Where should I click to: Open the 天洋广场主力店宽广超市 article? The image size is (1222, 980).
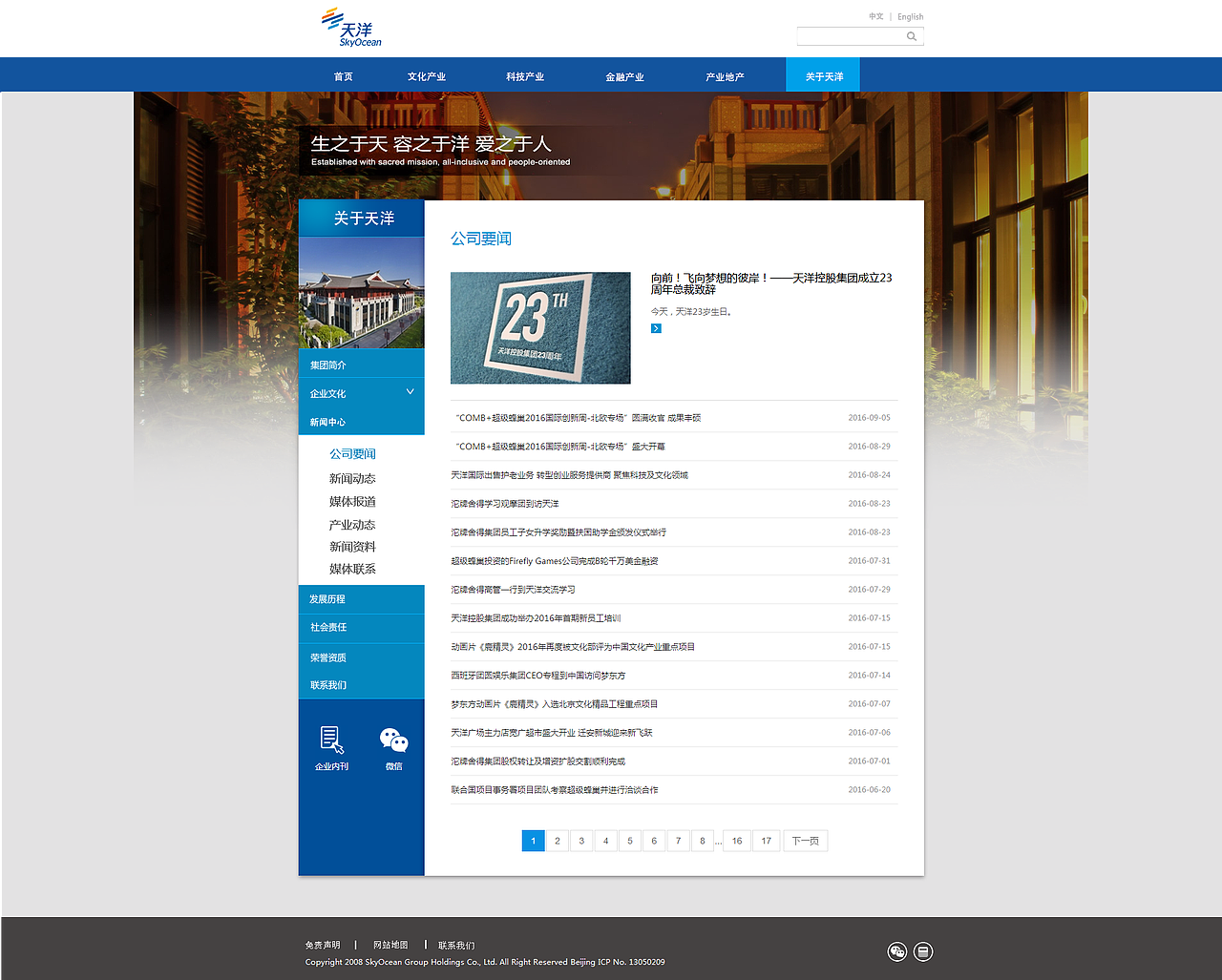(552, 733)
